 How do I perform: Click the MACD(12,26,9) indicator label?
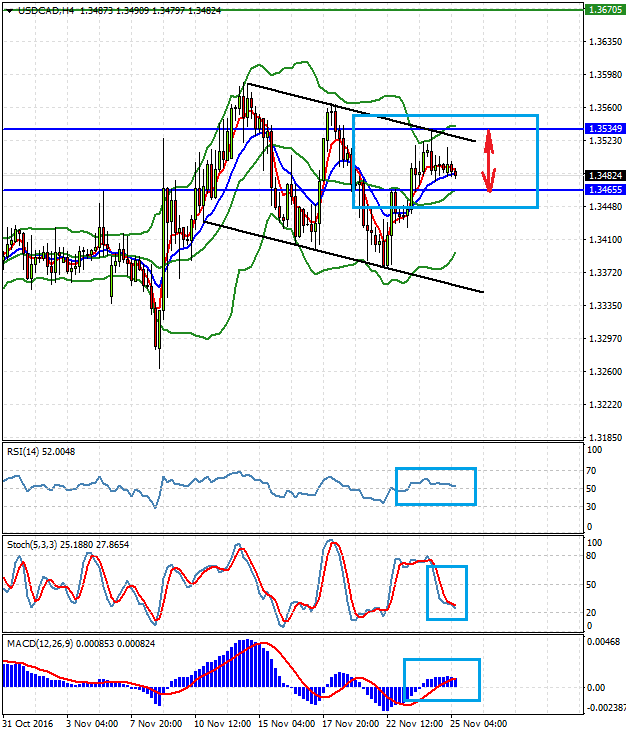[x=81, y=644]
